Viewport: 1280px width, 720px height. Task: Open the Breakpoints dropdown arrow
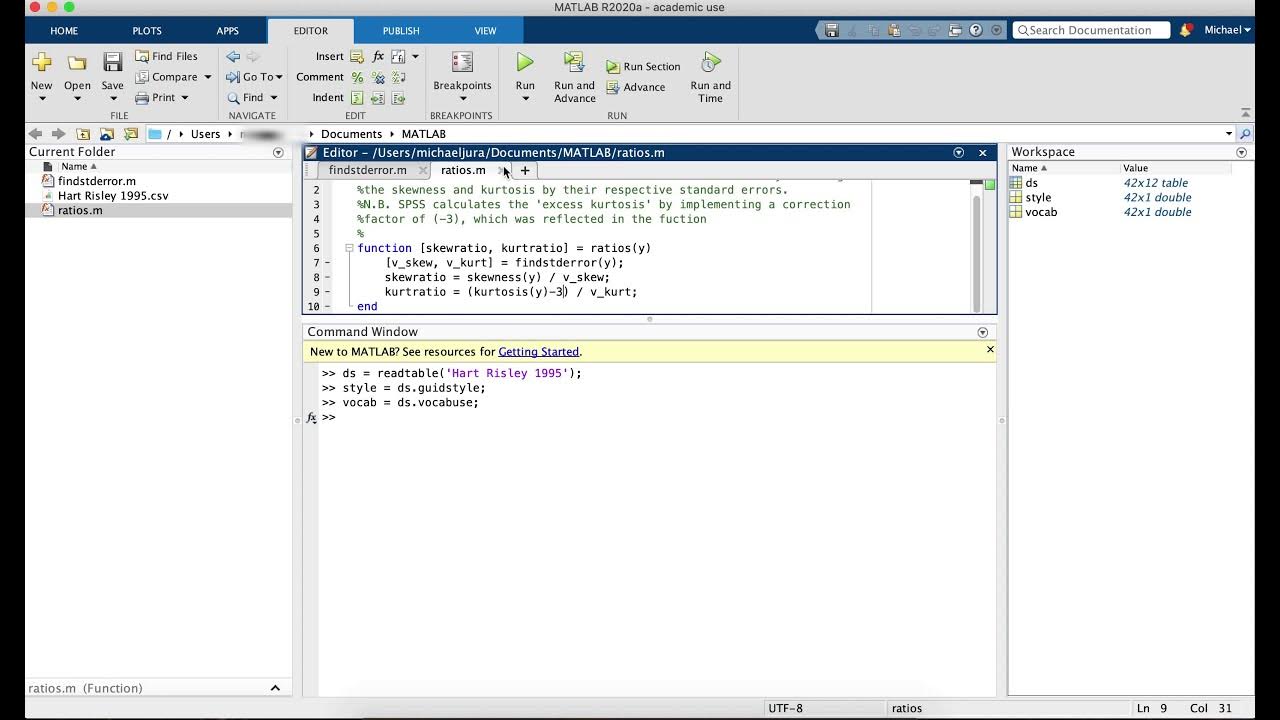(462, 99)
